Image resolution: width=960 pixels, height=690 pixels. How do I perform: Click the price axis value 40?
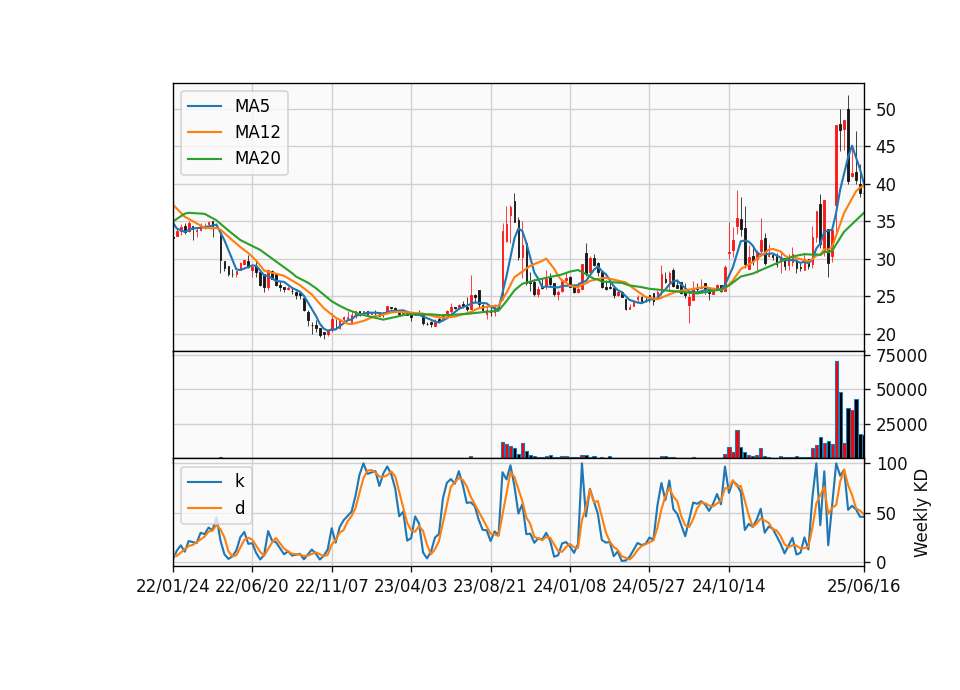point(885,184)
